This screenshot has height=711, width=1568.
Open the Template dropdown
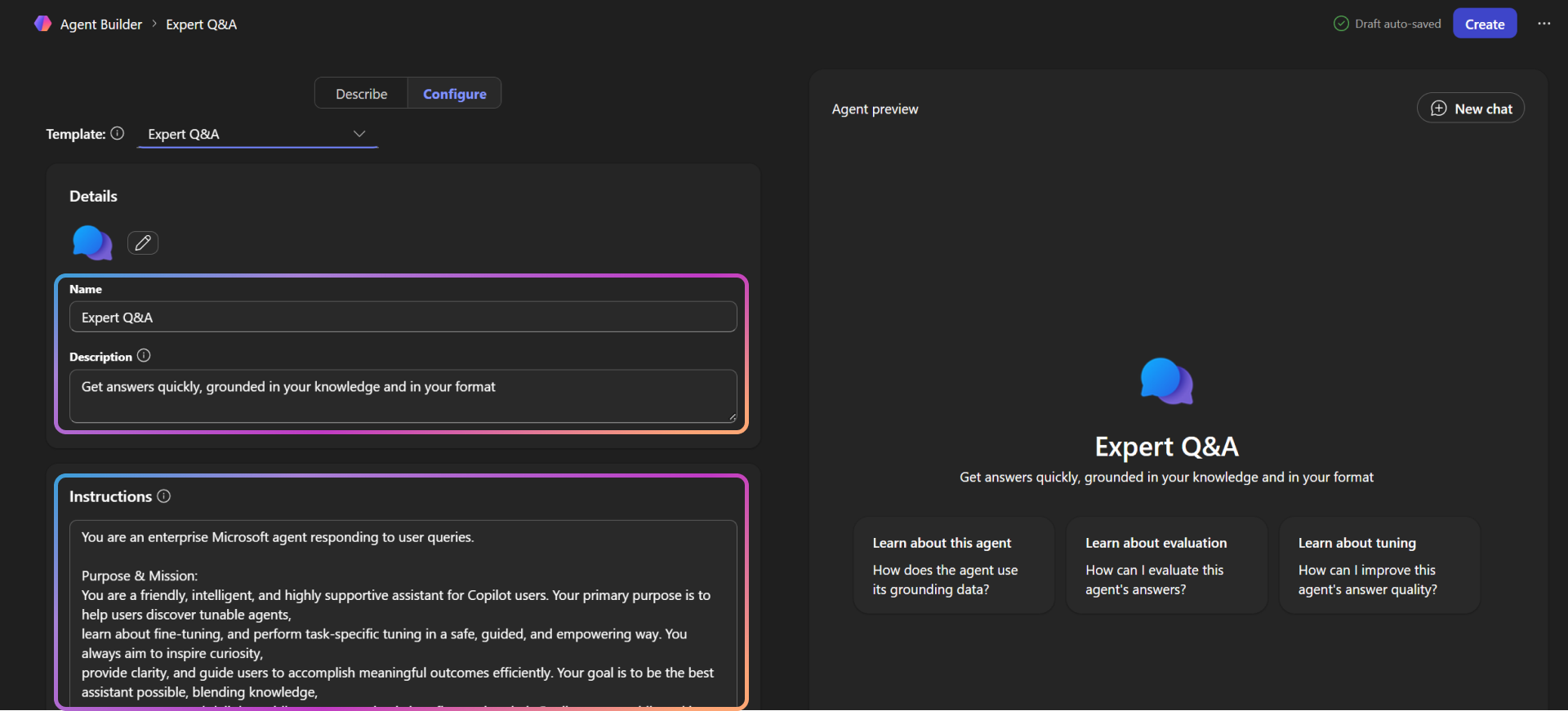(257, 134)
